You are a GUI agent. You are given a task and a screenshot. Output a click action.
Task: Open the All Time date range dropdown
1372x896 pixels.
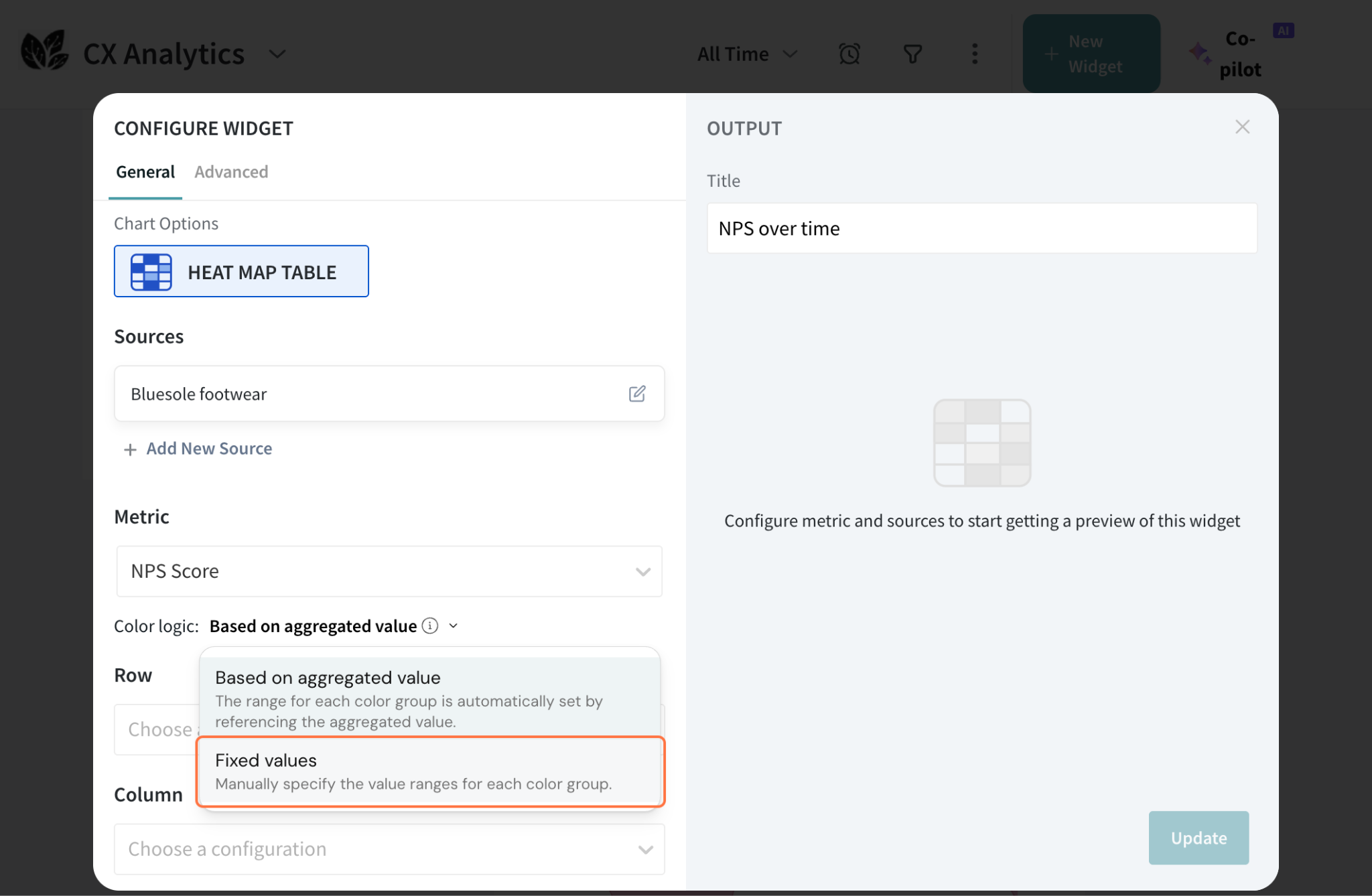(x=747, y=54)
